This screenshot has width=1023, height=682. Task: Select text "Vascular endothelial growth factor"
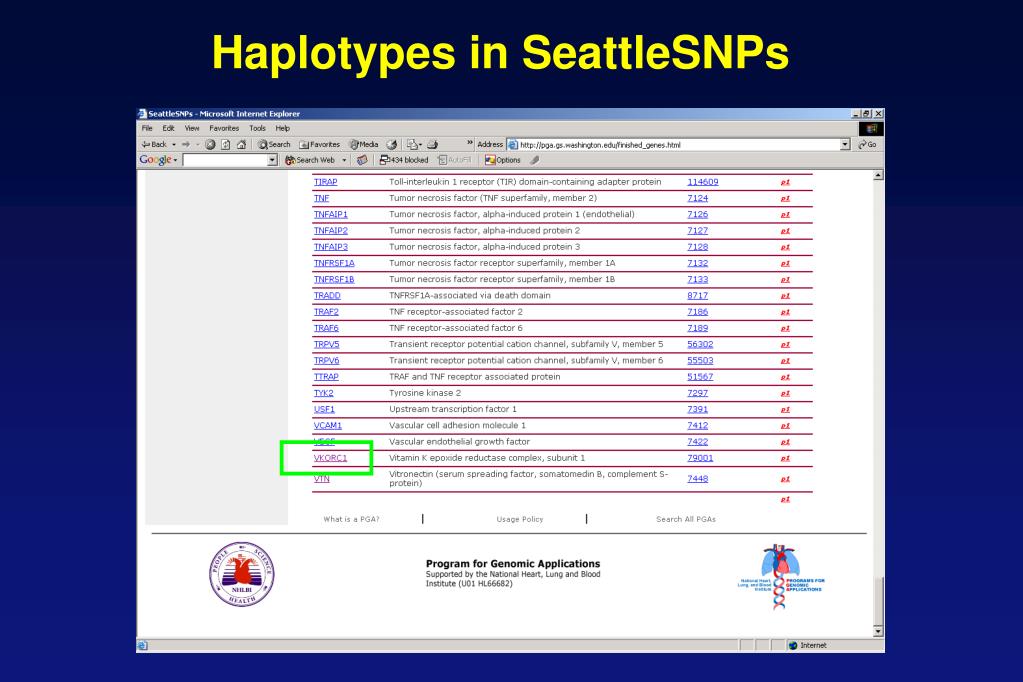[459, 442]
